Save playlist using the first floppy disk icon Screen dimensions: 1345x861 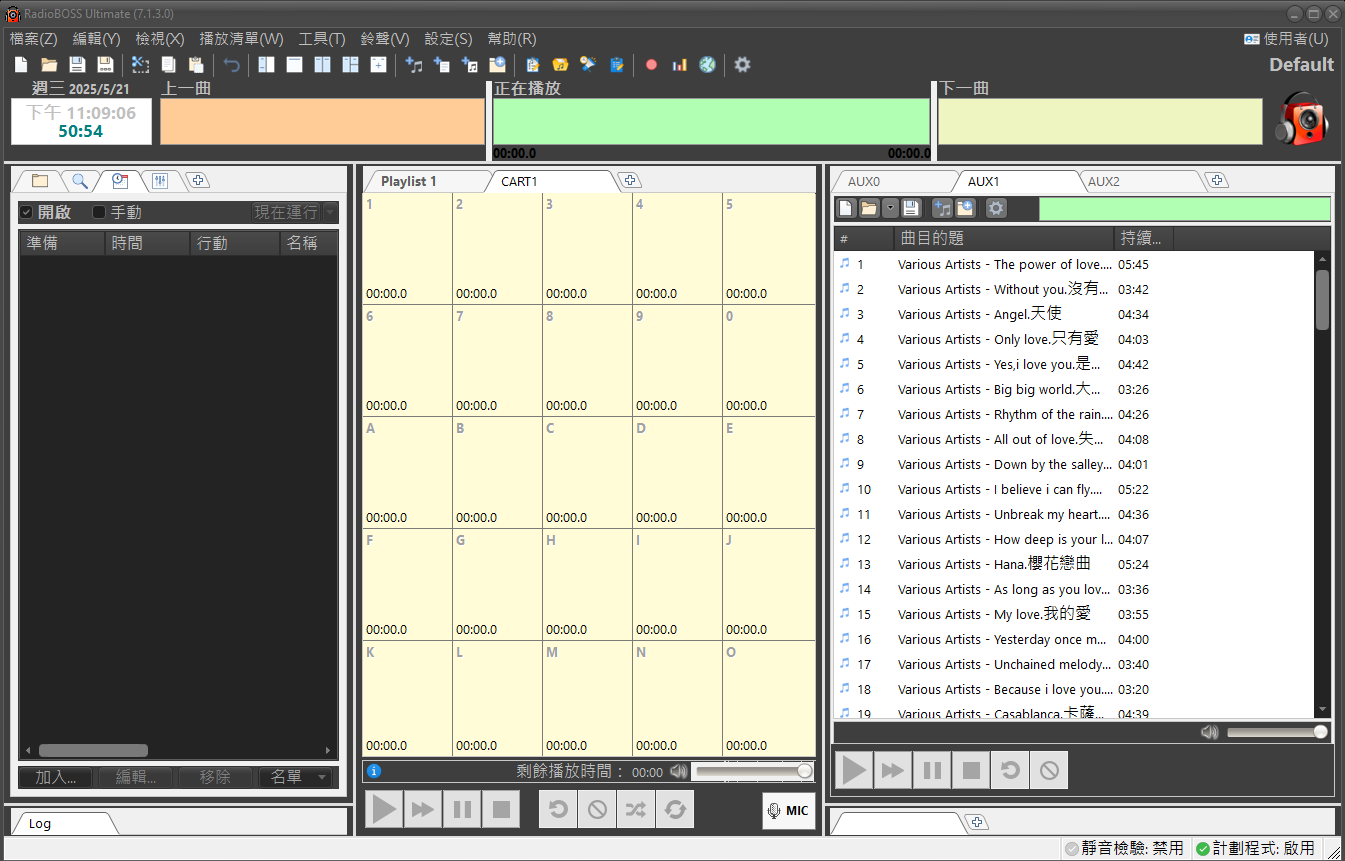(x=77, y=65)
